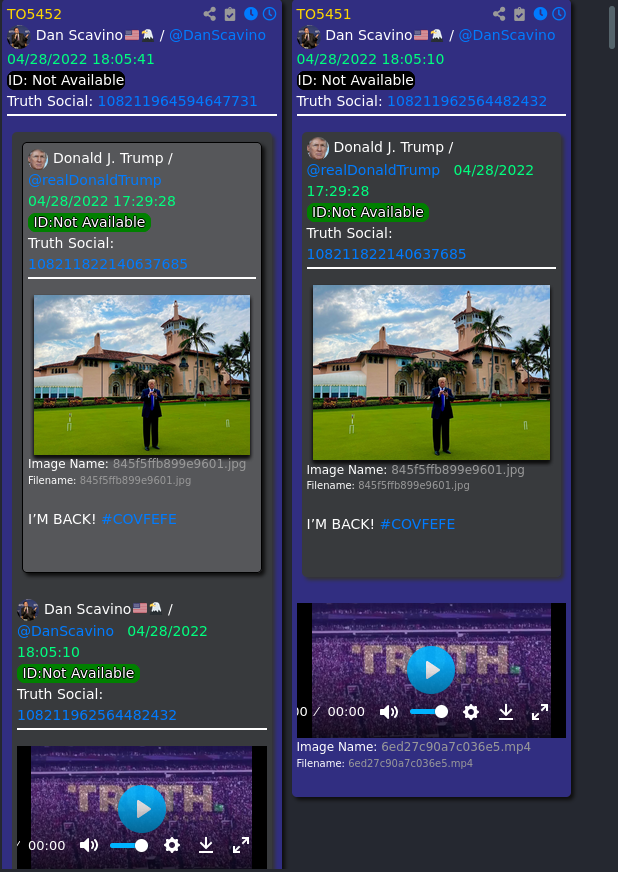Click the solid clock icon on TO5451
The height and width of the screenshot is (872, 618).
tap(540, 14)
